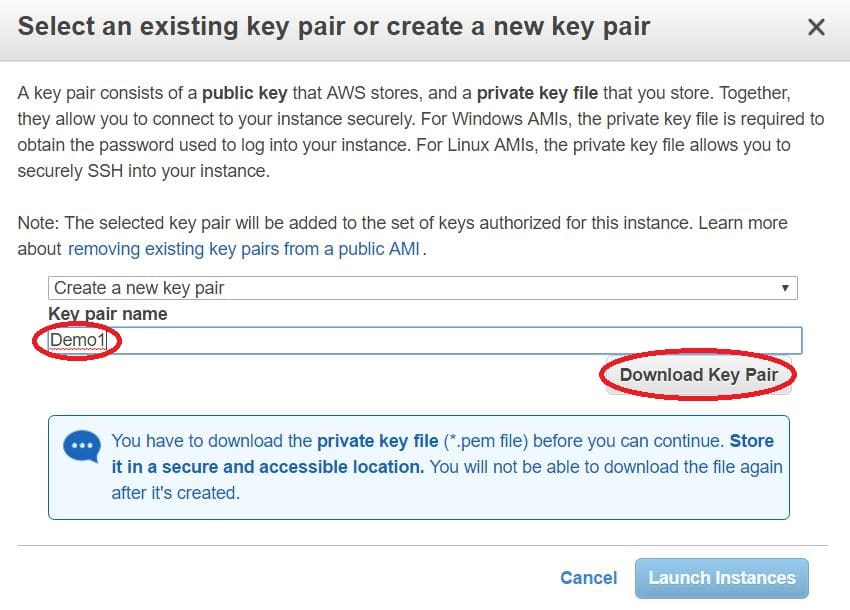This screenshot has height=610, width=850.
Task: Click the blue speech bubble info icon
Action: click(x=82, y=446)
